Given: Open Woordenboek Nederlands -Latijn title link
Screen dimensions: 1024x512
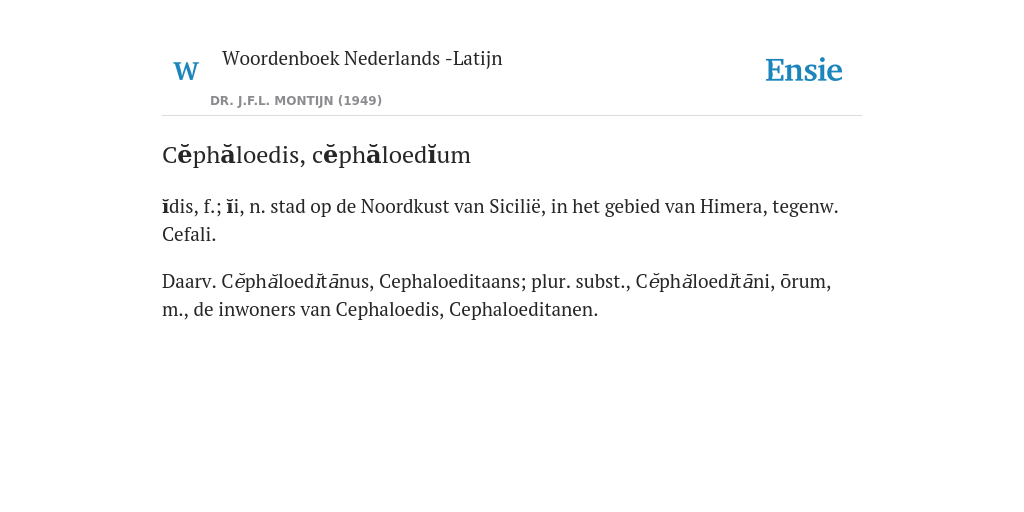Looking at the screenshot, I should pos(362,58).
